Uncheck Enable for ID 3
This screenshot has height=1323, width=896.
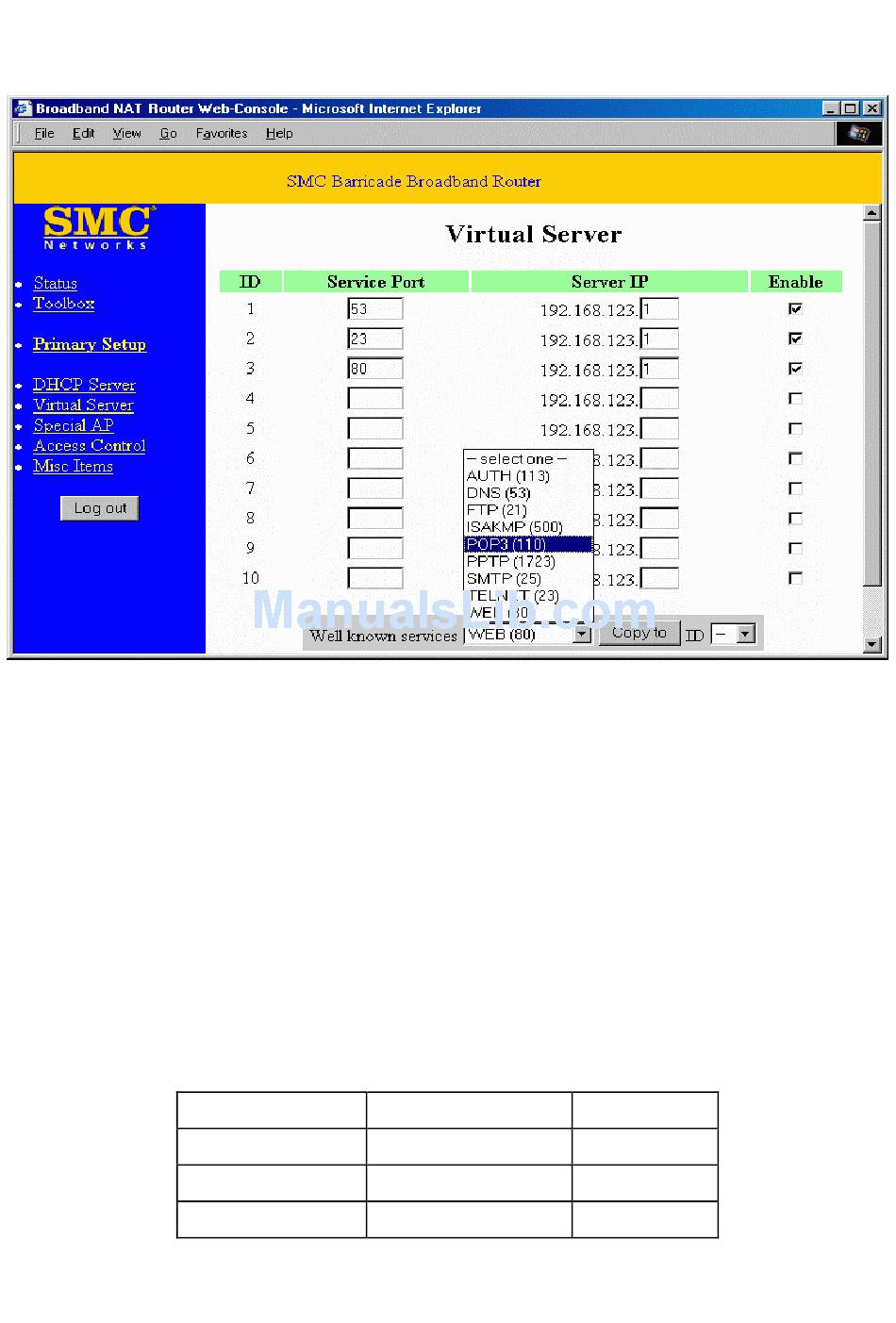[795, 369]
